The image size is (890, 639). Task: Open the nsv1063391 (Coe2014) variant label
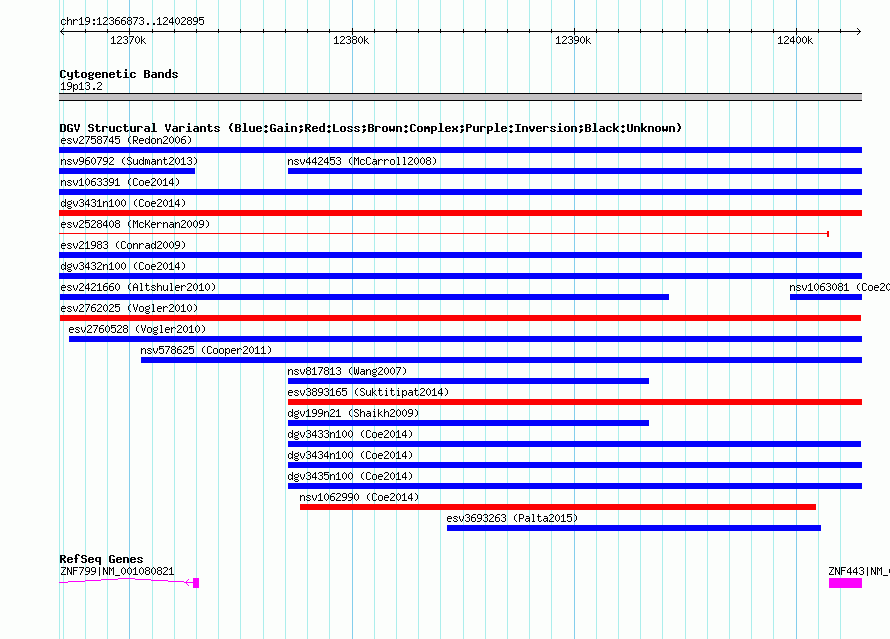(x=120, y=182)
